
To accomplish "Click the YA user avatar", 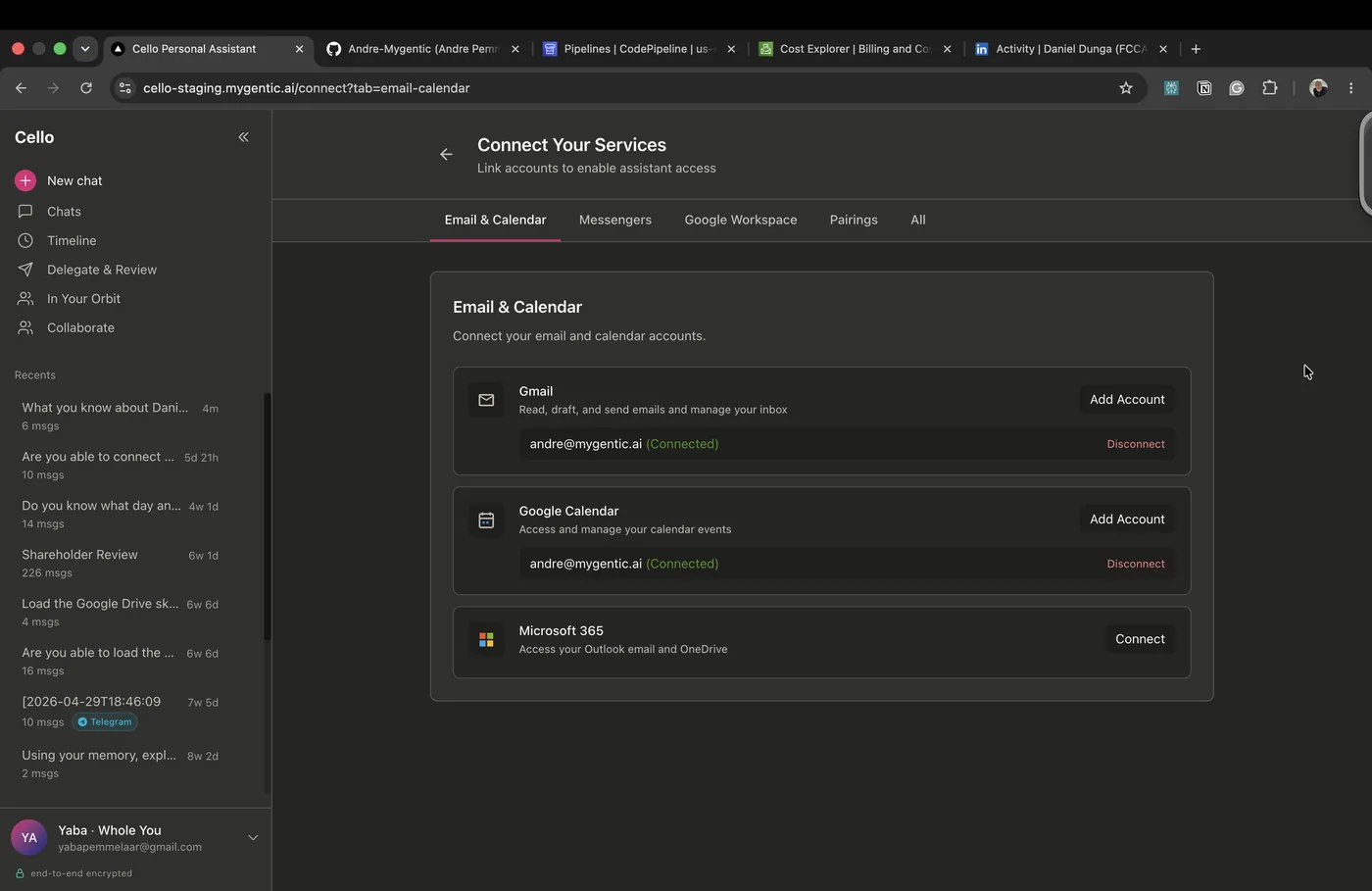I will click(x=29, y=838).
